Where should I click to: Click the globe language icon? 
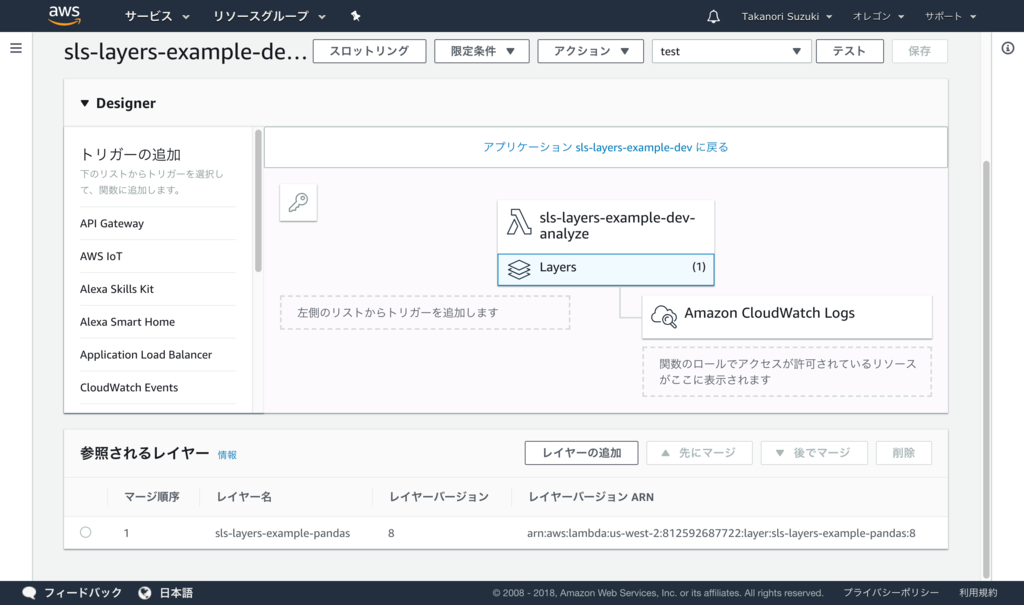144,593
